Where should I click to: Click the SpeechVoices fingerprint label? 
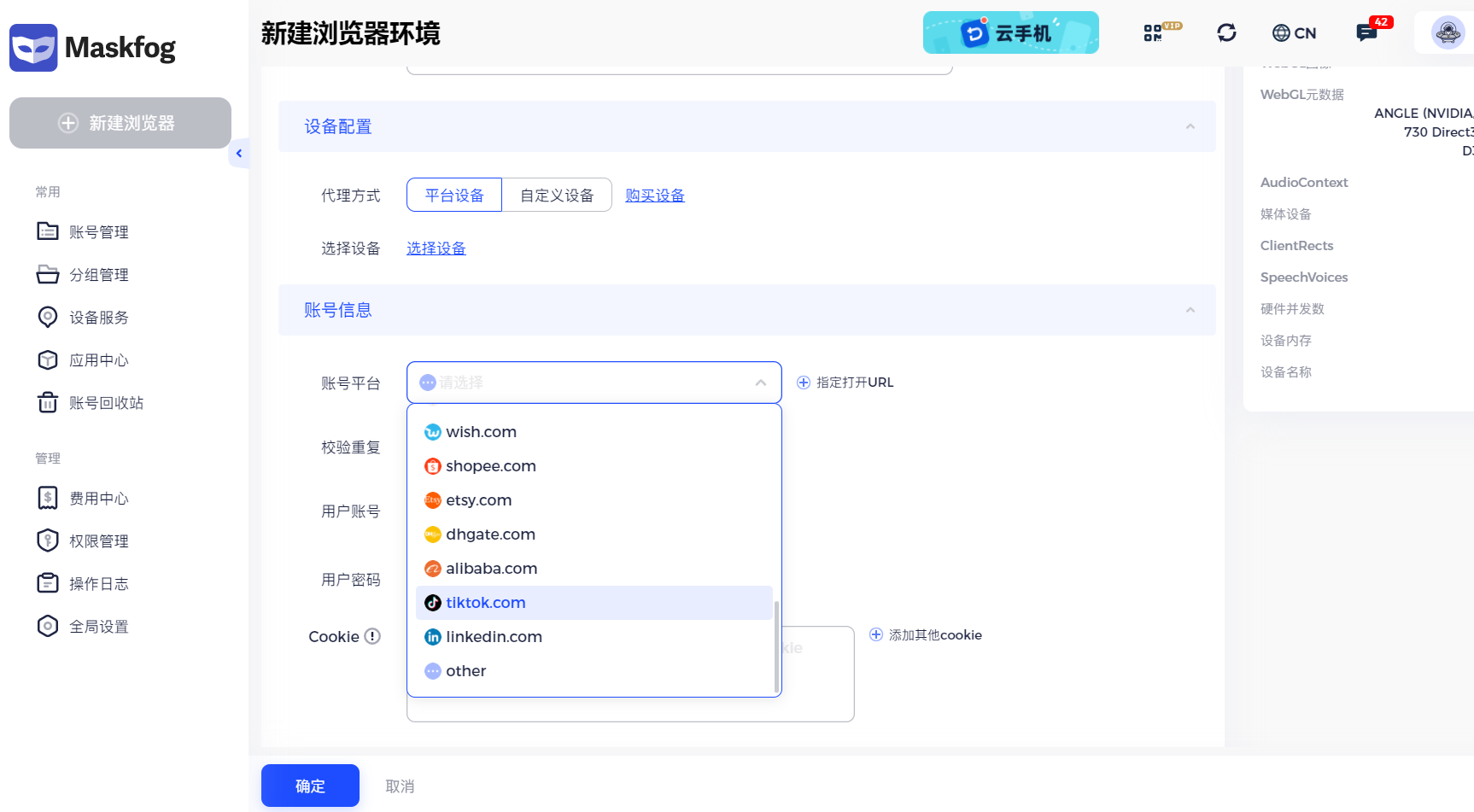pos(1304,277)
